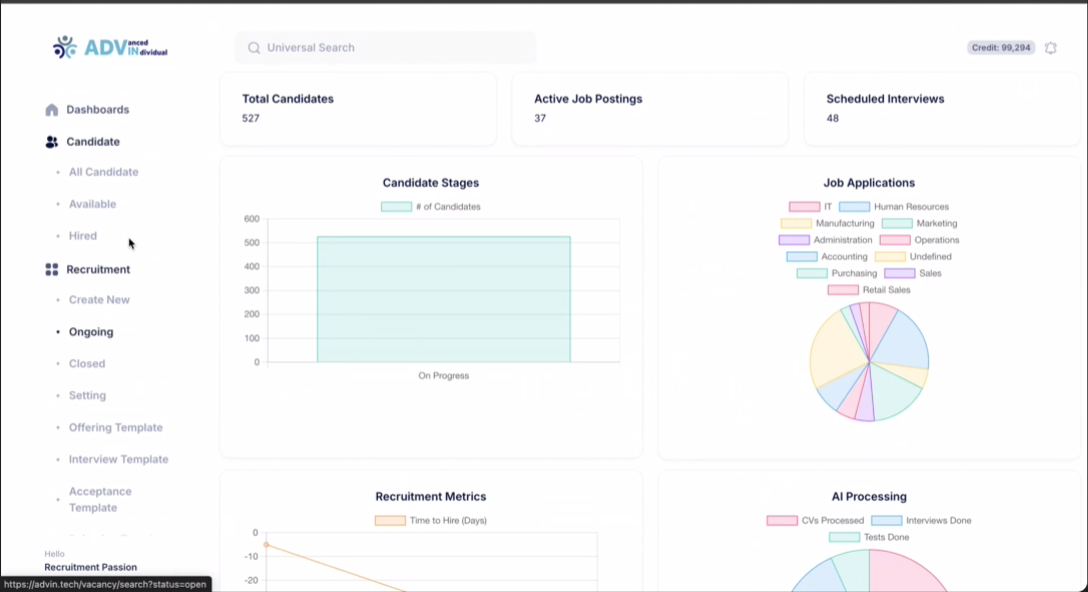The width and height of the screenshot is (1088, 592).
Task: Open the 'Create New' recruitment page
Action: tap(99, 299)
